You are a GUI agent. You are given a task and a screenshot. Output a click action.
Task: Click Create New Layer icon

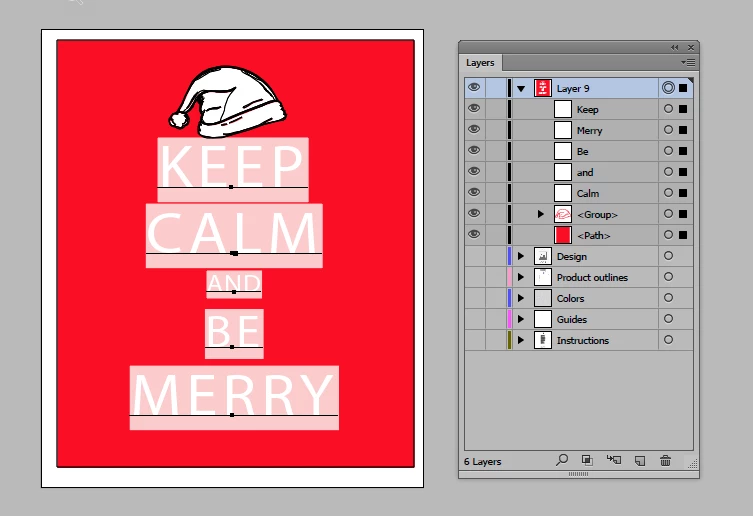640,461
